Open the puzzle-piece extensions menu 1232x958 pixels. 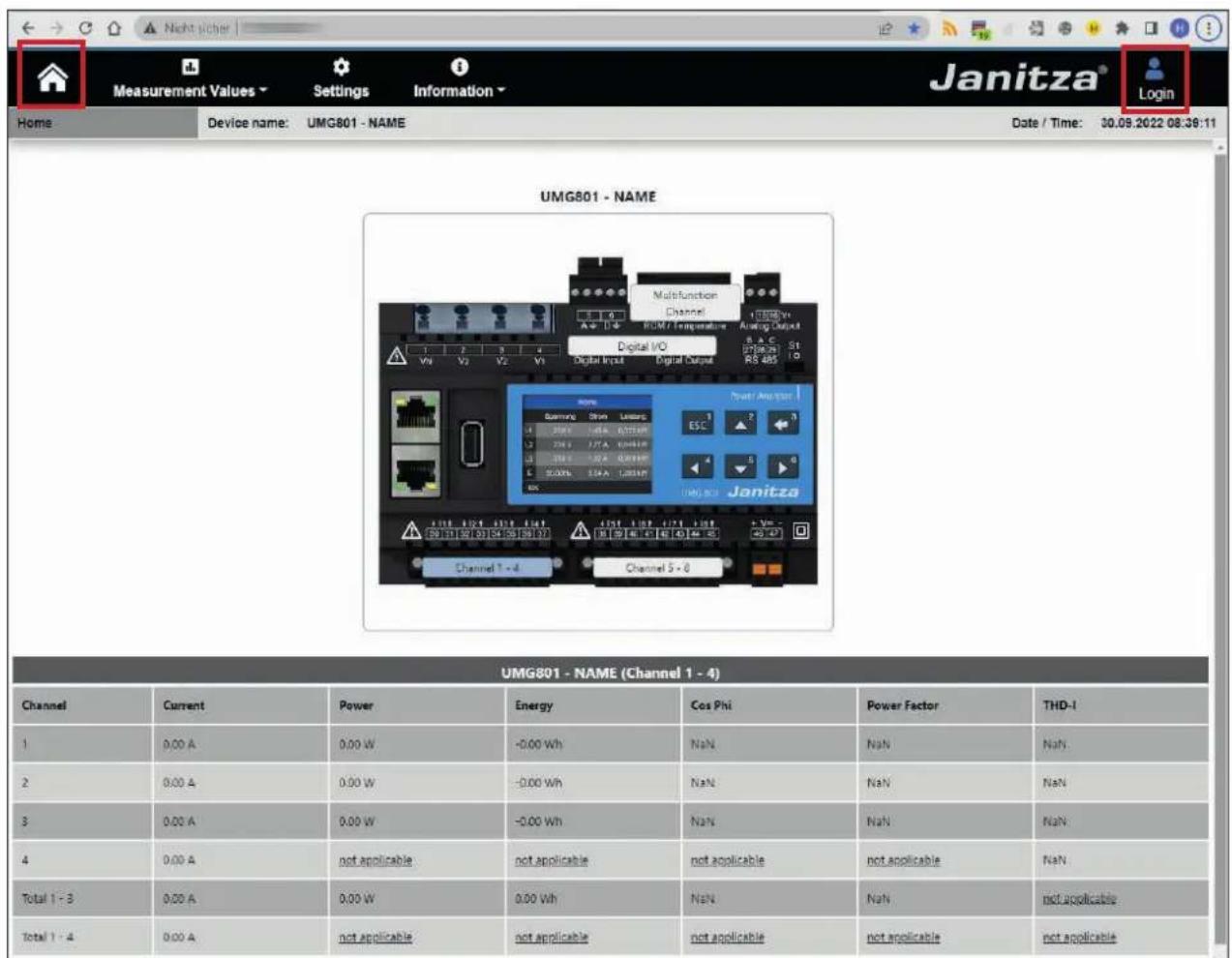pyautogui.click(x=1122, y=29)
